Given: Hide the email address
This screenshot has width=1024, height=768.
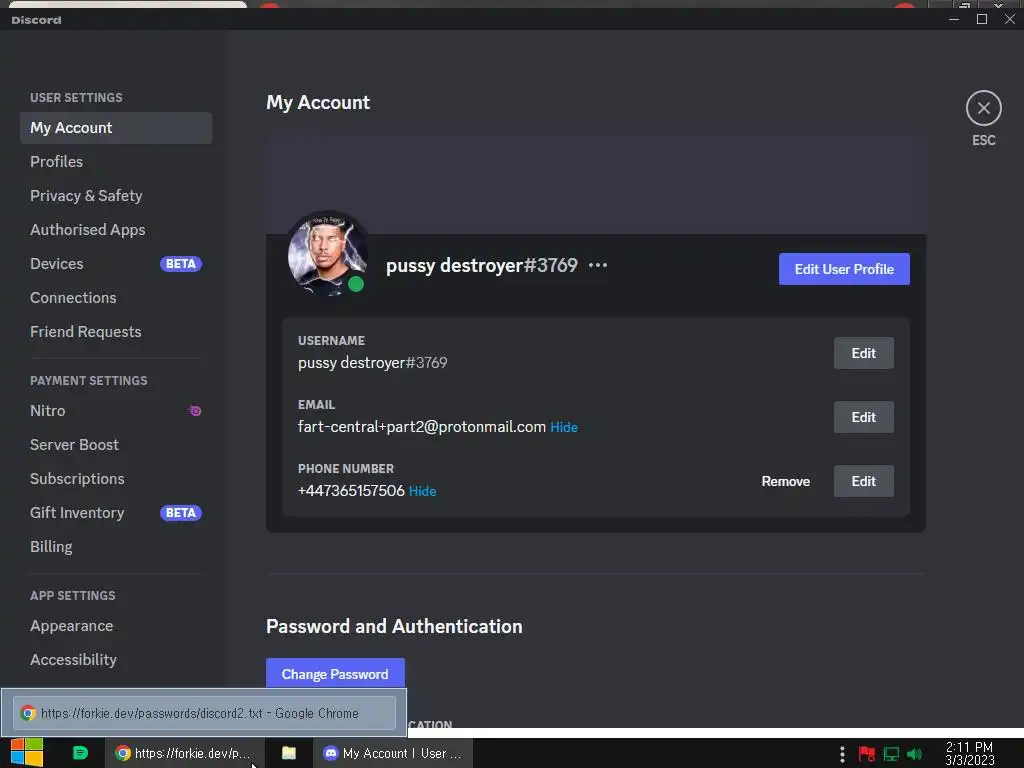Looking at the screenshot, I should [564, 427].
